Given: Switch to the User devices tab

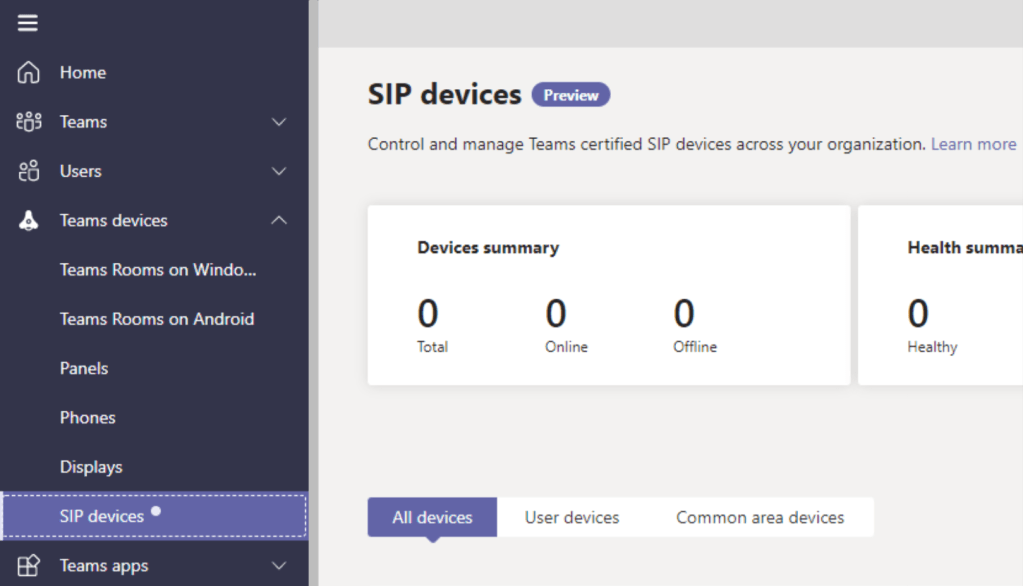Looking at the screenshot, I should 572,517.
